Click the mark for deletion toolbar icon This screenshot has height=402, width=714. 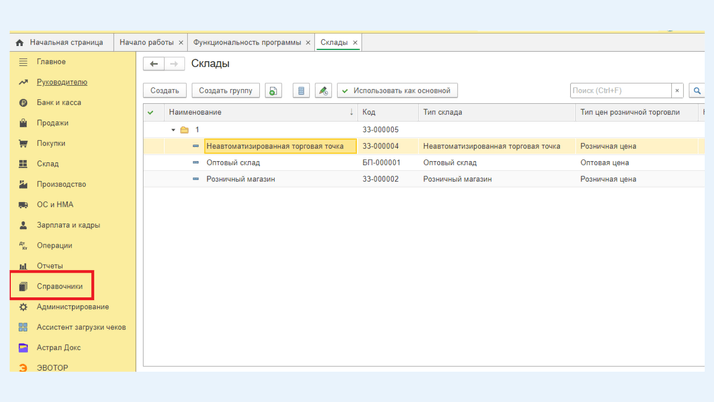[301, 91]
